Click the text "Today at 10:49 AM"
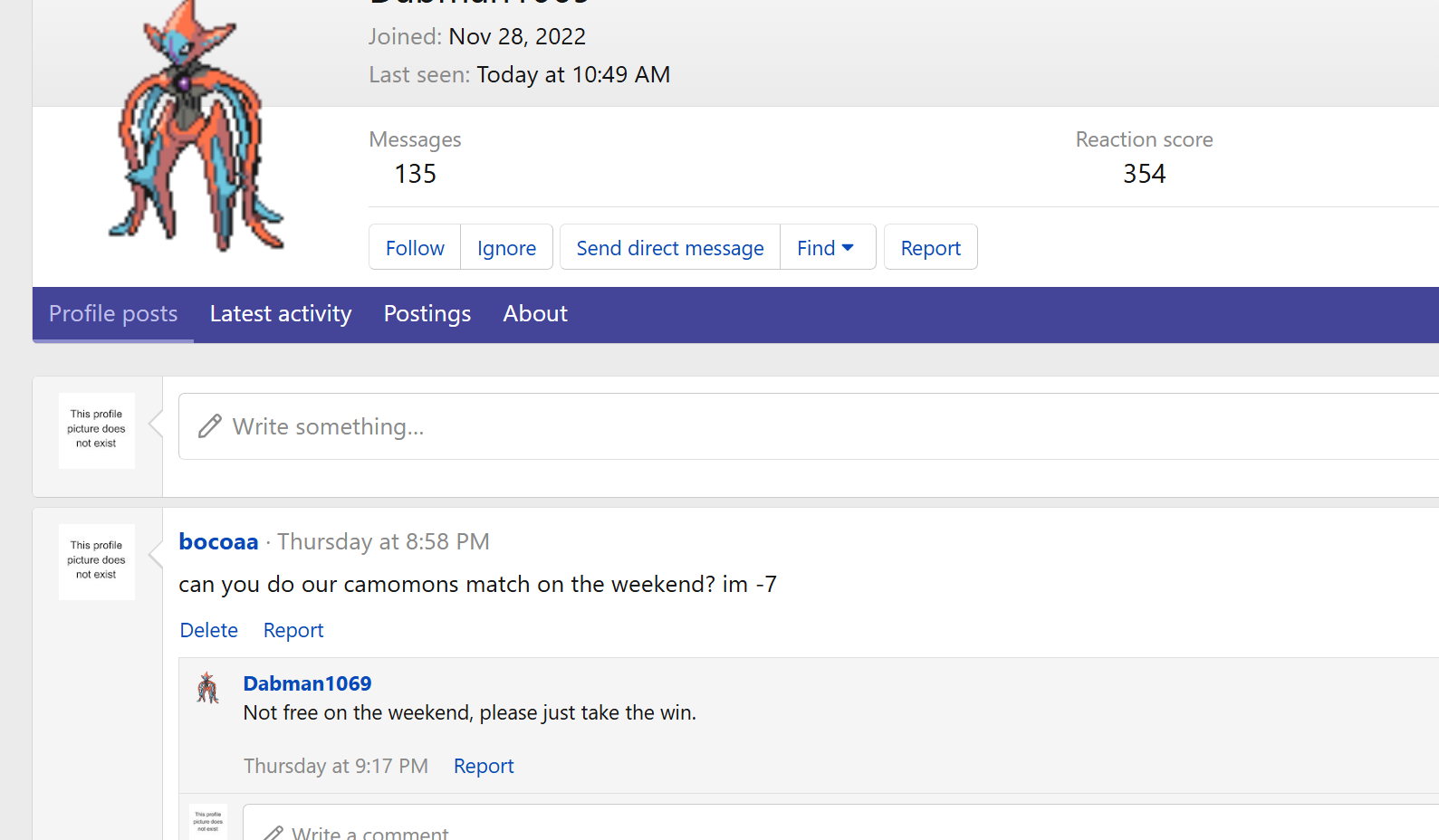This screenshot has width=1439, height=840. coord(573,74)
